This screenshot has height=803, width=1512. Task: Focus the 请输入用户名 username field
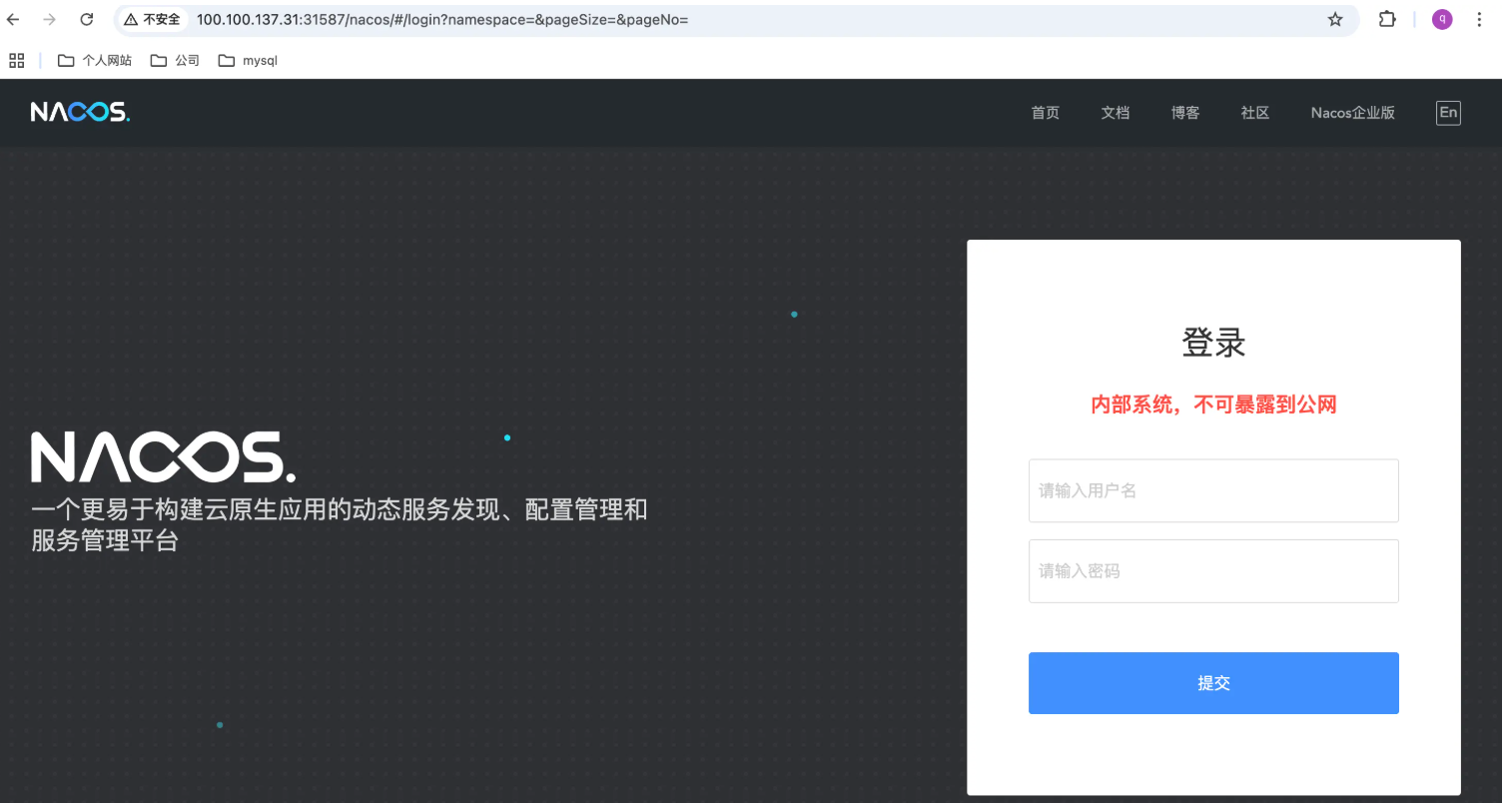pos(1213,490)
